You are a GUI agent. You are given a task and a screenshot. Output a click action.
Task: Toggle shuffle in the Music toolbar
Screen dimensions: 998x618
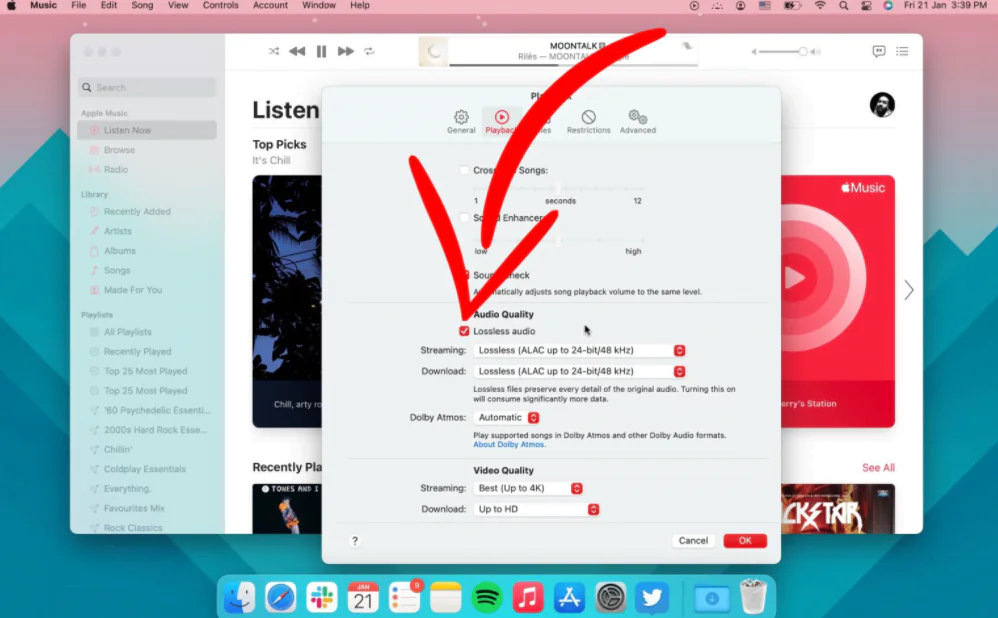[x=274, y=51]
